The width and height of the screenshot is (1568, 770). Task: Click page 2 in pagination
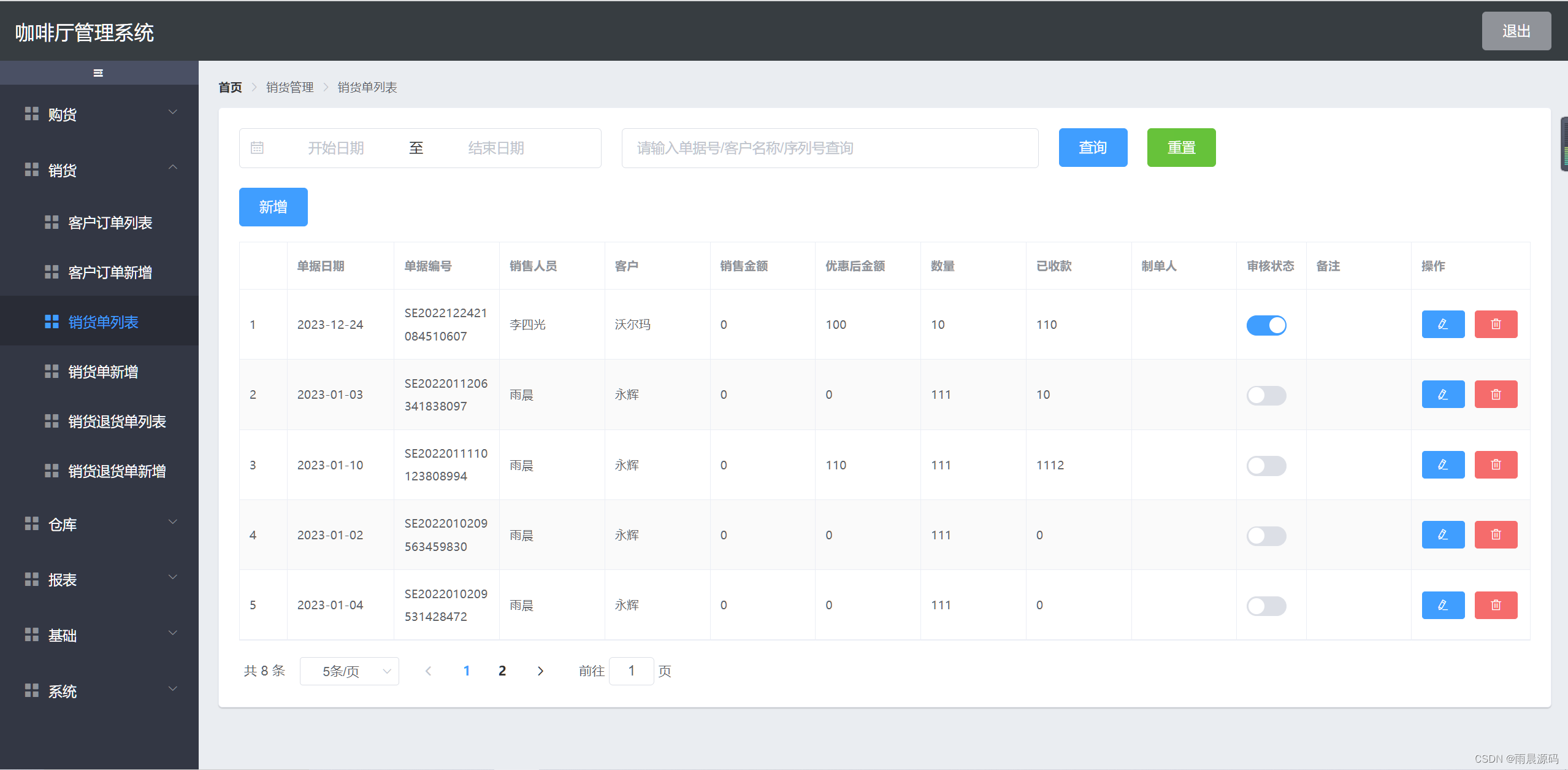(x=502, y=671)
